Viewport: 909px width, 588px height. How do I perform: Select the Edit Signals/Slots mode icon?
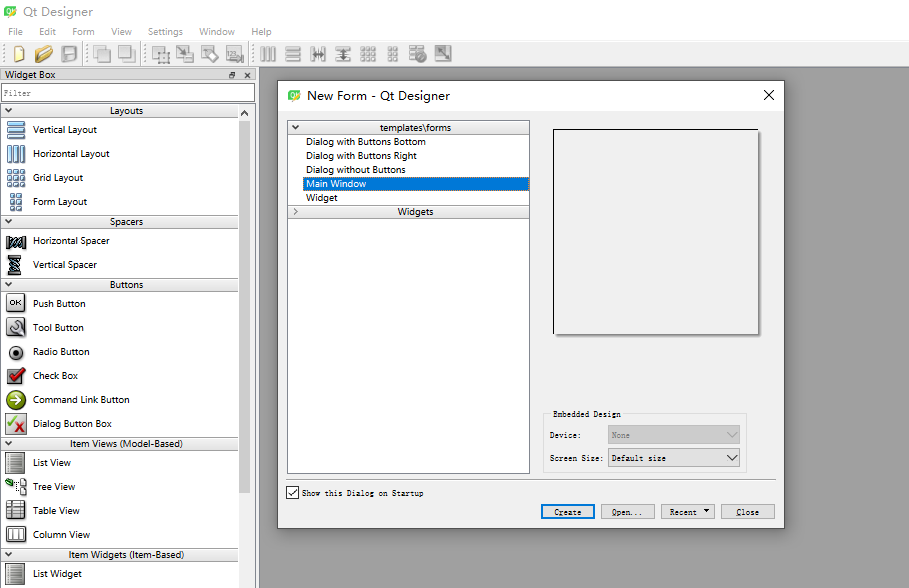point(185,54)
